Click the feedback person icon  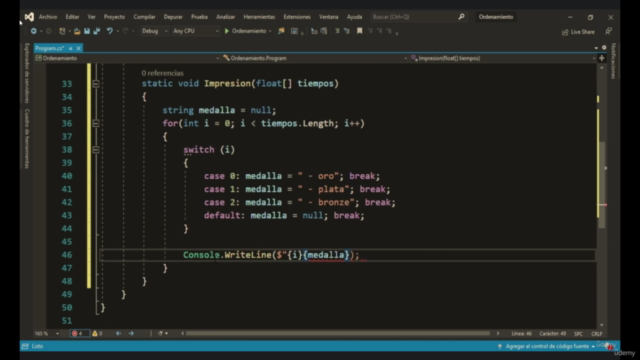(x=608, y=31)
